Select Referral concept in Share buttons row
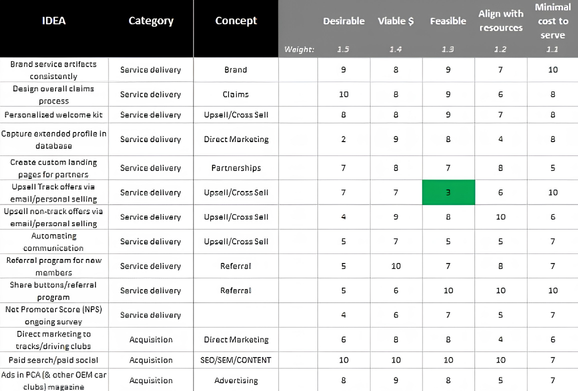The height and width of the screenshot is (391, 578). point(236,290)
